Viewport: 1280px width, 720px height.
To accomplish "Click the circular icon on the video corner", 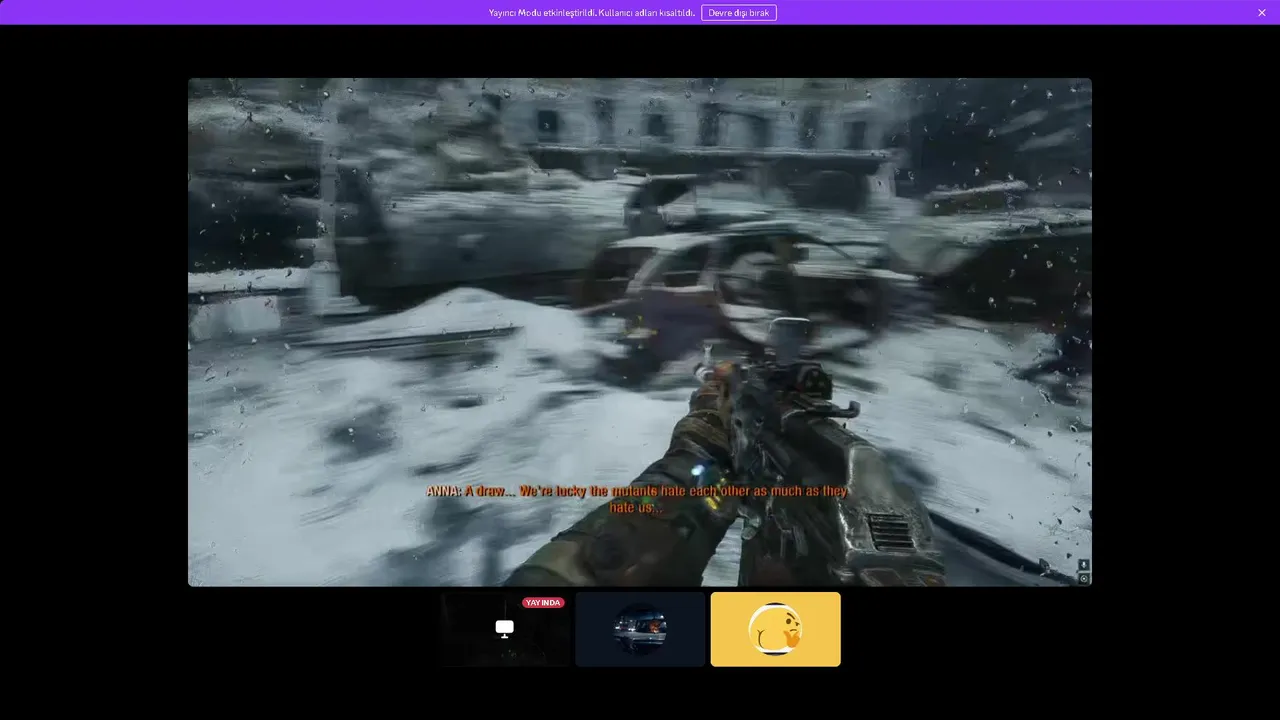I will coord(1084,578).
